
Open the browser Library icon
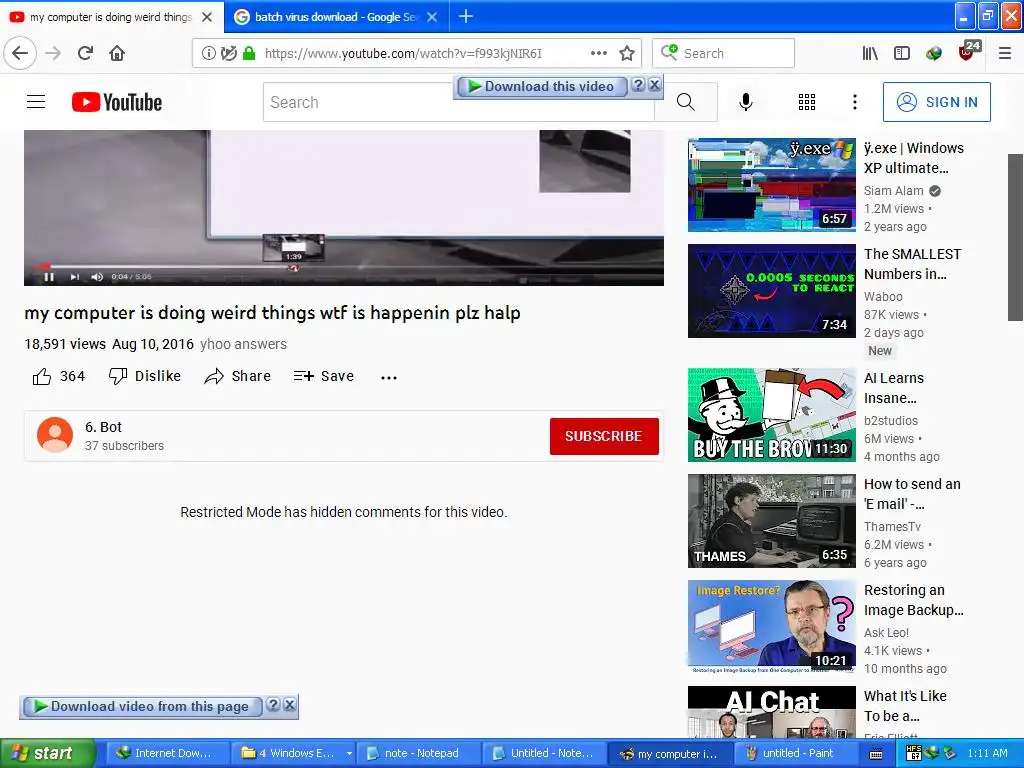click(x=869, y=53)
